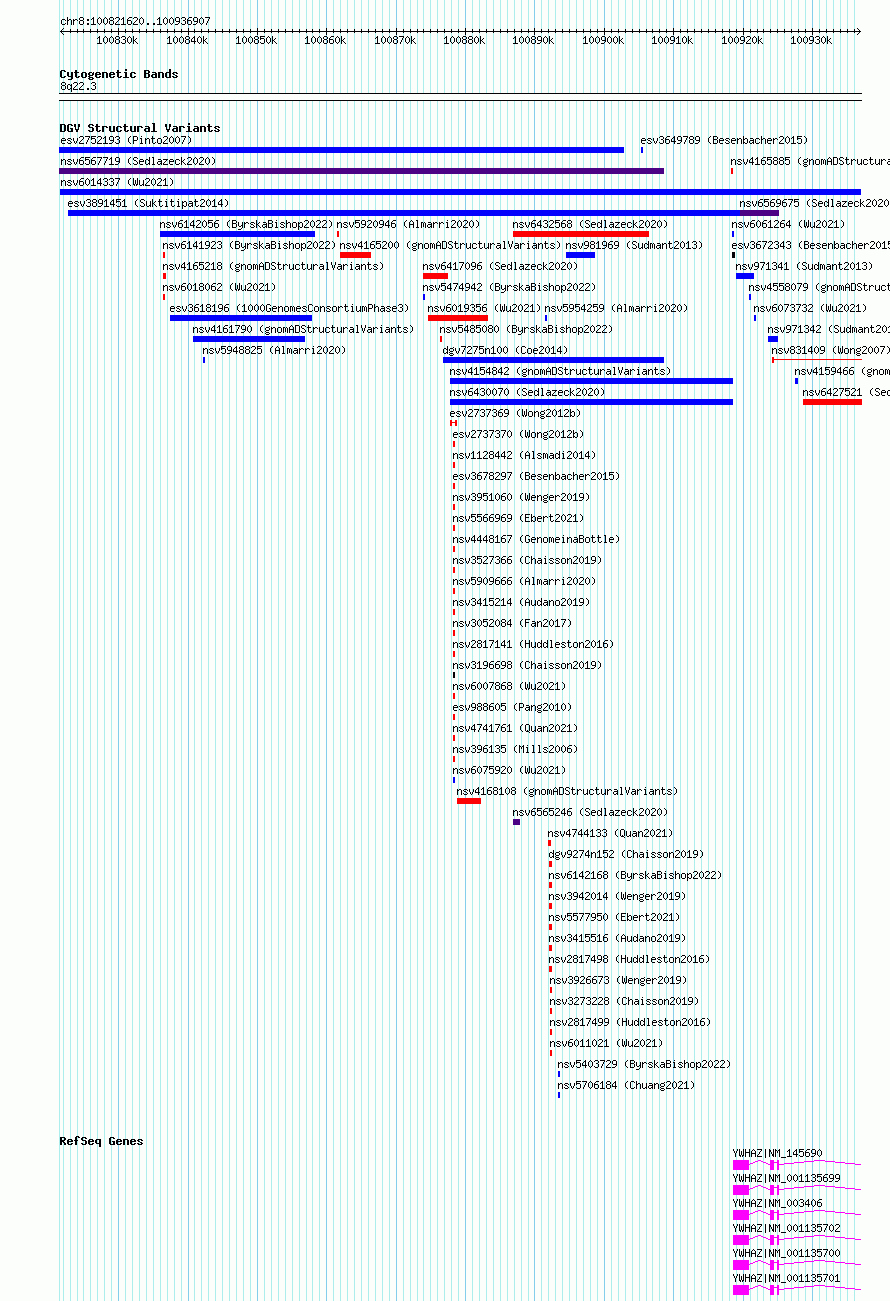Select variant nsv6018062 (Wu2021)
The width and height of the screenshot is (890, 1301).
tap(220, 287)
